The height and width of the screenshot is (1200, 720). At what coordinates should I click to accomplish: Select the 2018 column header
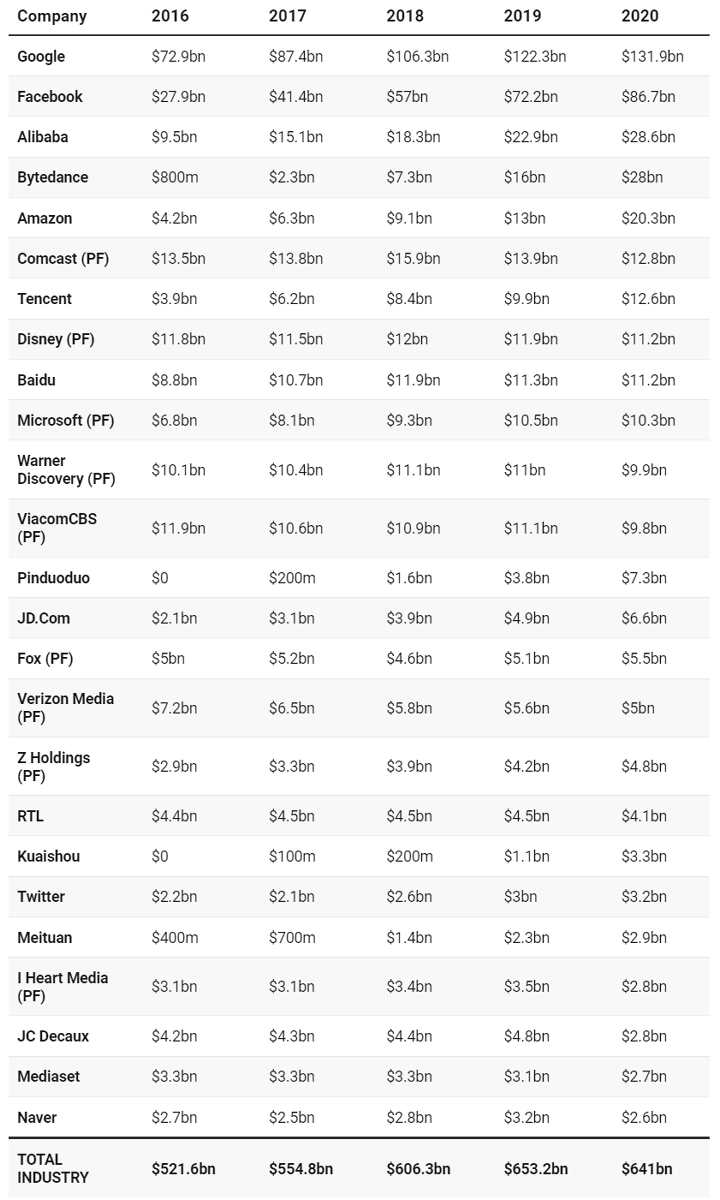(404, 16)
